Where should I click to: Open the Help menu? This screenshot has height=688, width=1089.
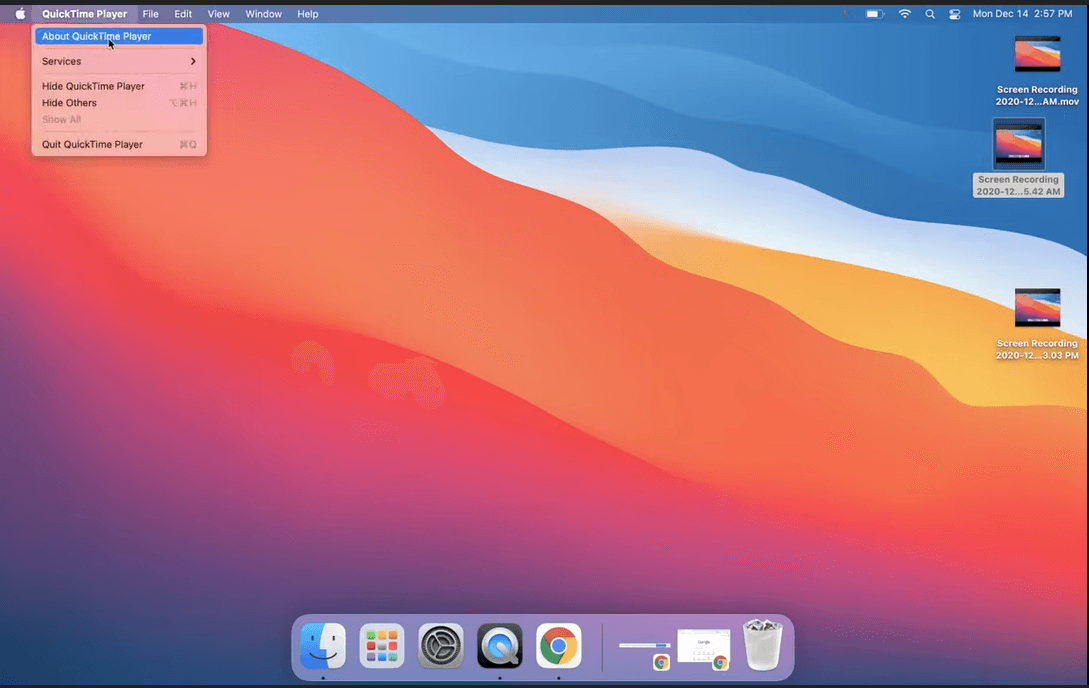tap(308, 14)
